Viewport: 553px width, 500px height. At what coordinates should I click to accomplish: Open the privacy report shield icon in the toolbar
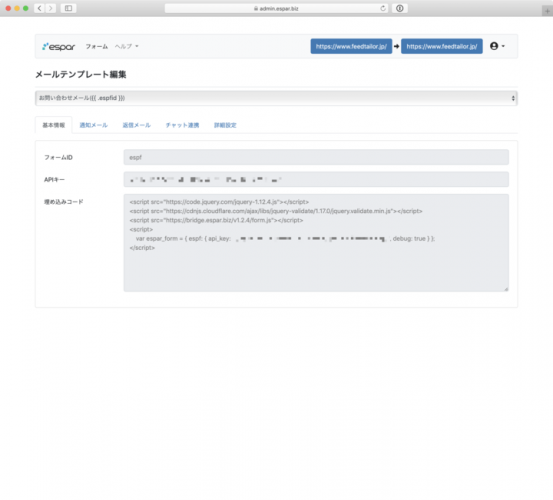400,8
